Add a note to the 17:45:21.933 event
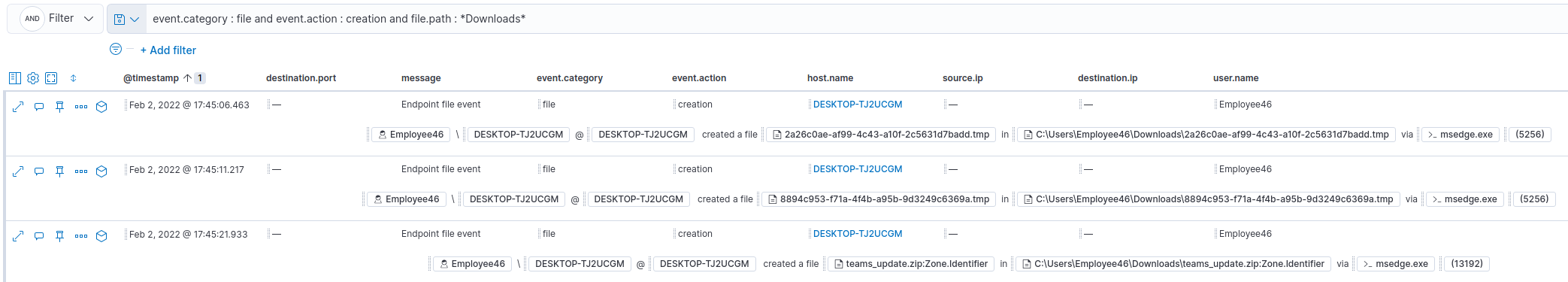 [39, 236]
